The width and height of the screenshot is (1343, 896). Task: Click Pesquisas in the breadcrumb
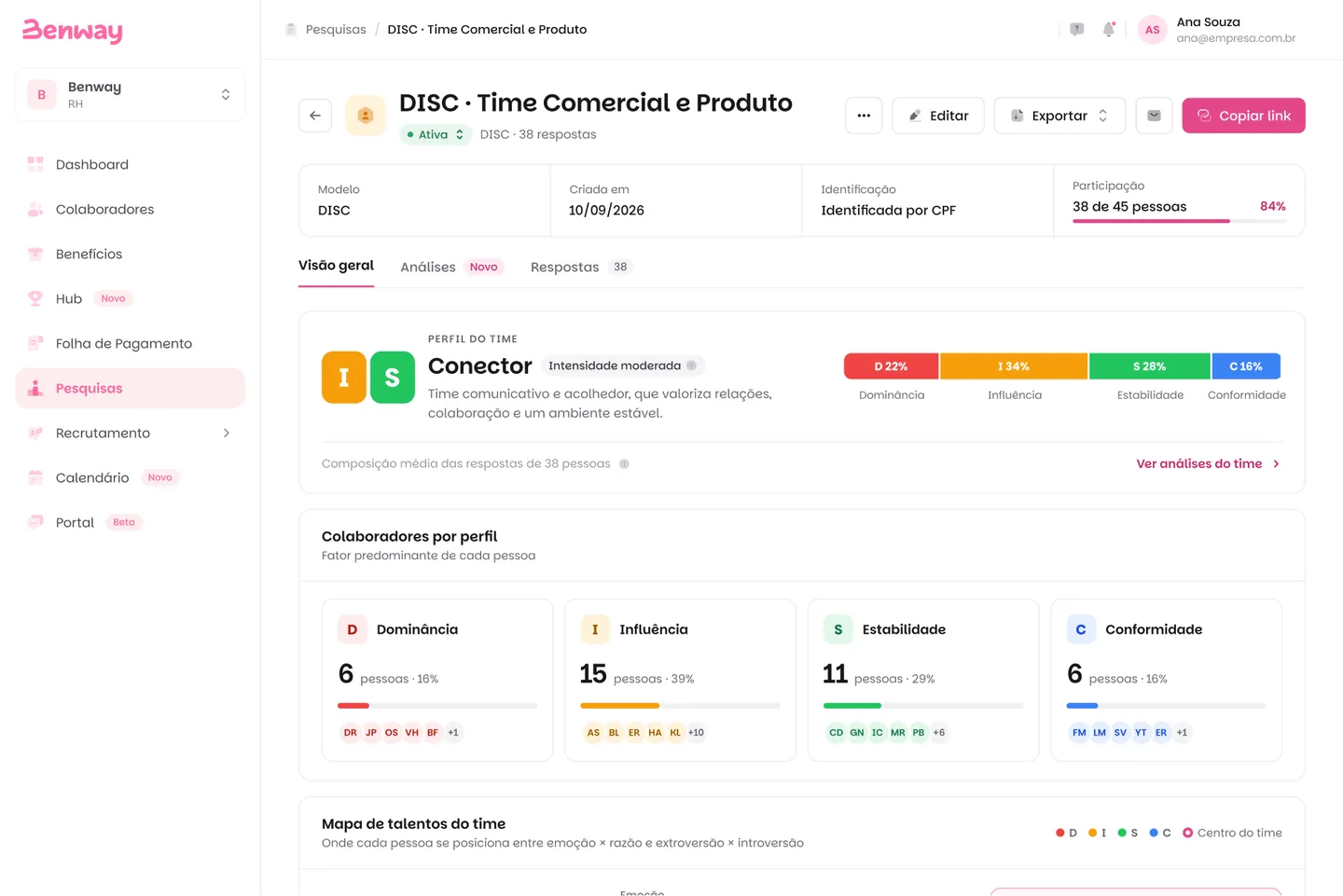point(336,30)
